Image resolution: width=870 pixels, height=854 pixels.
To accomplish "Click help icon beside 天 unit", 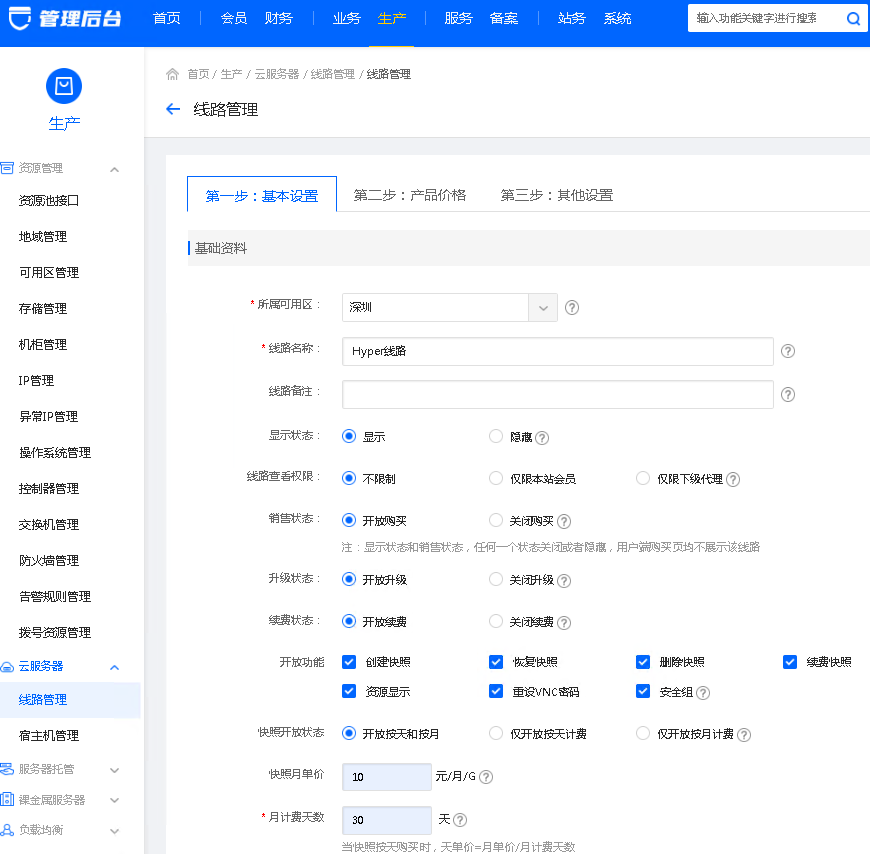I will click(459, 820).
